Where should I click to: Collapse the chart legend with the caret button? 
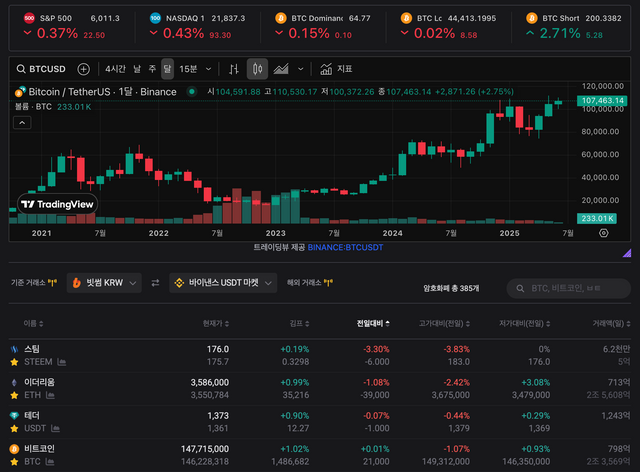click(22, 122)
